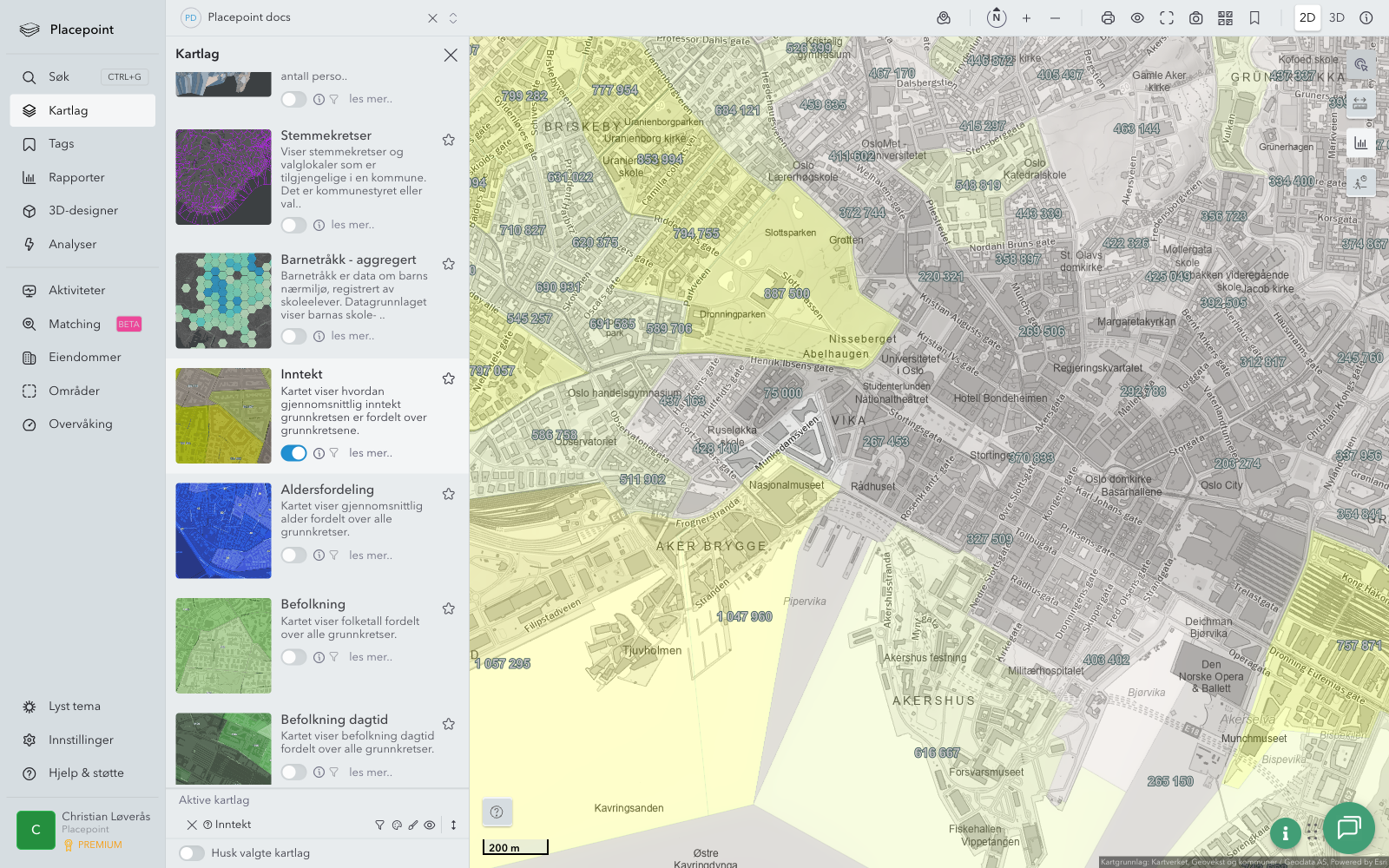Toggle Husk valgte kartlag switch
This screenshot has height=868, width=1389.
tap(192, 853)
